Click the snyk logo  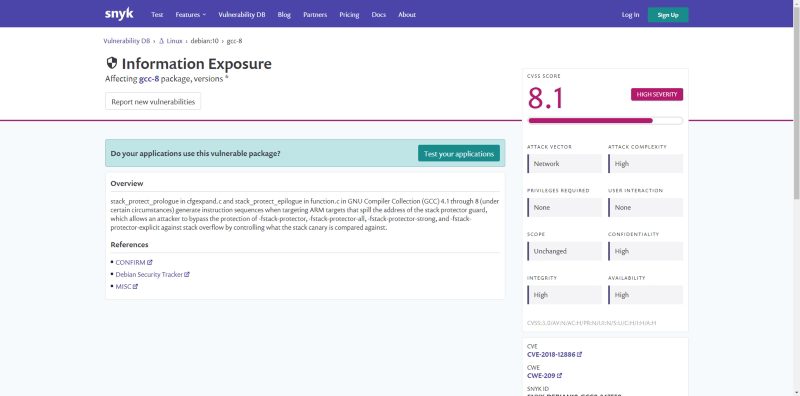point(119,14)
